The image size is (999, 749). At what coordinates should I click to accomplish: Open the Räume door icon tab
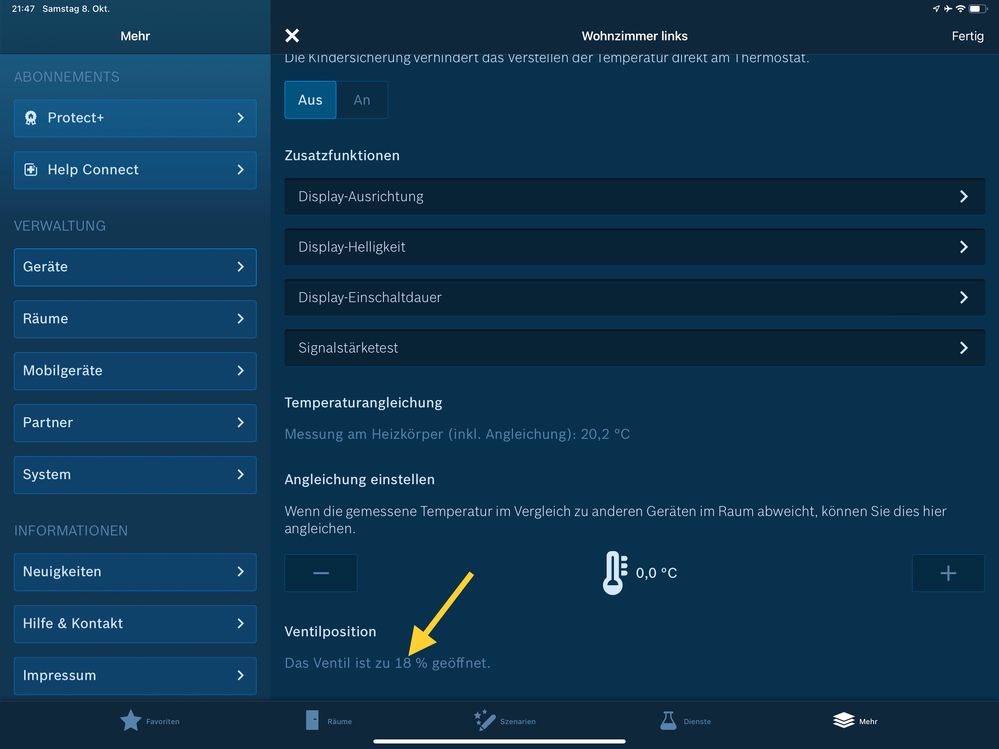(313, 720)
